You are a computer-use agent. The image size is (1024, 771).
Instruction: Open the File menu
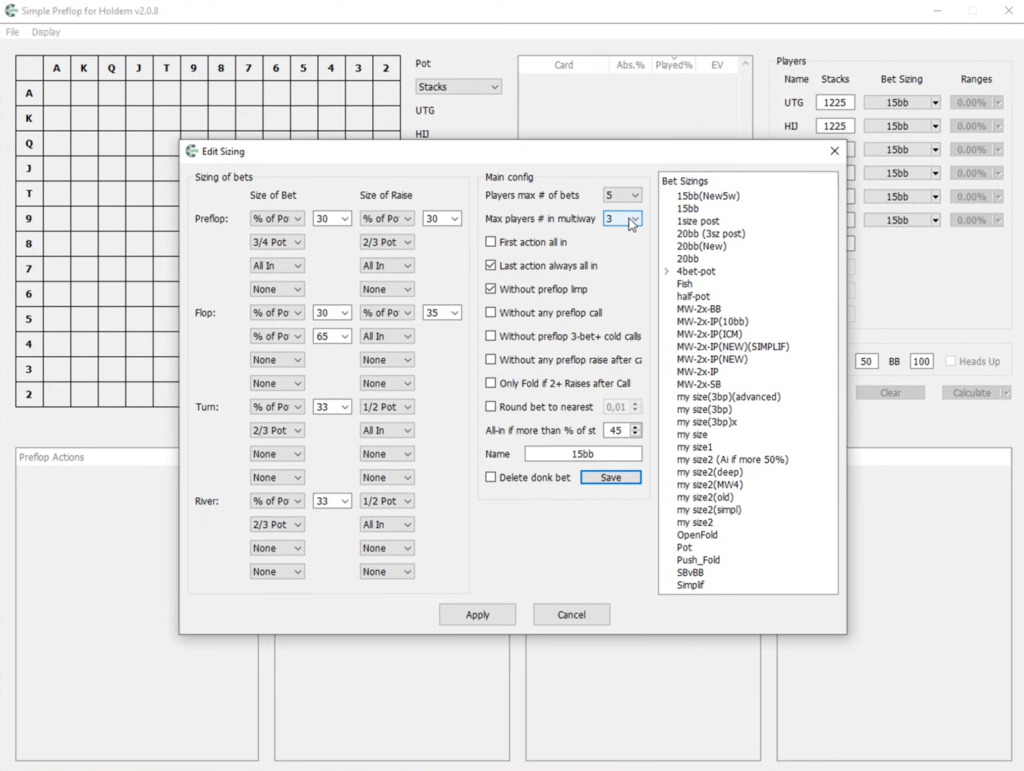(x=12, y=32)
